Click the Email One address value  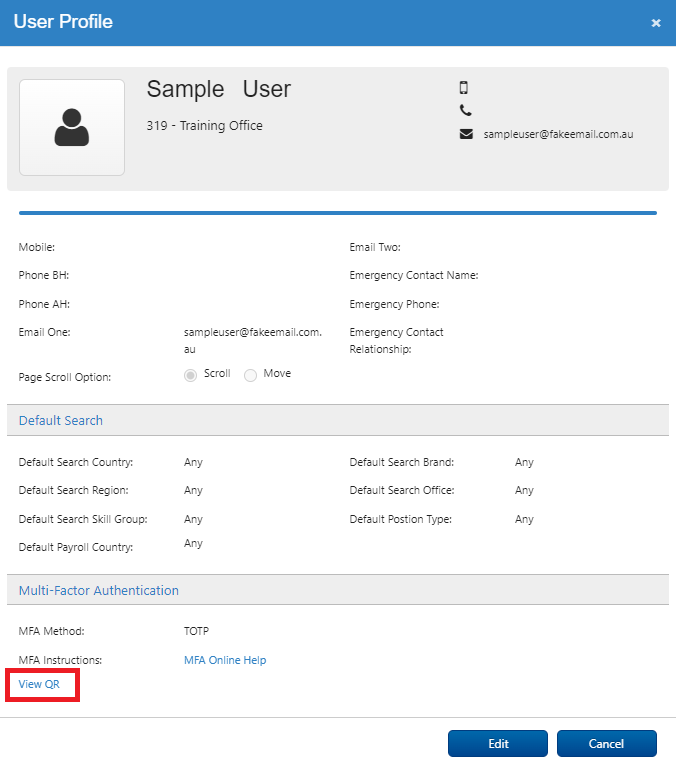[x=253, y=340]
